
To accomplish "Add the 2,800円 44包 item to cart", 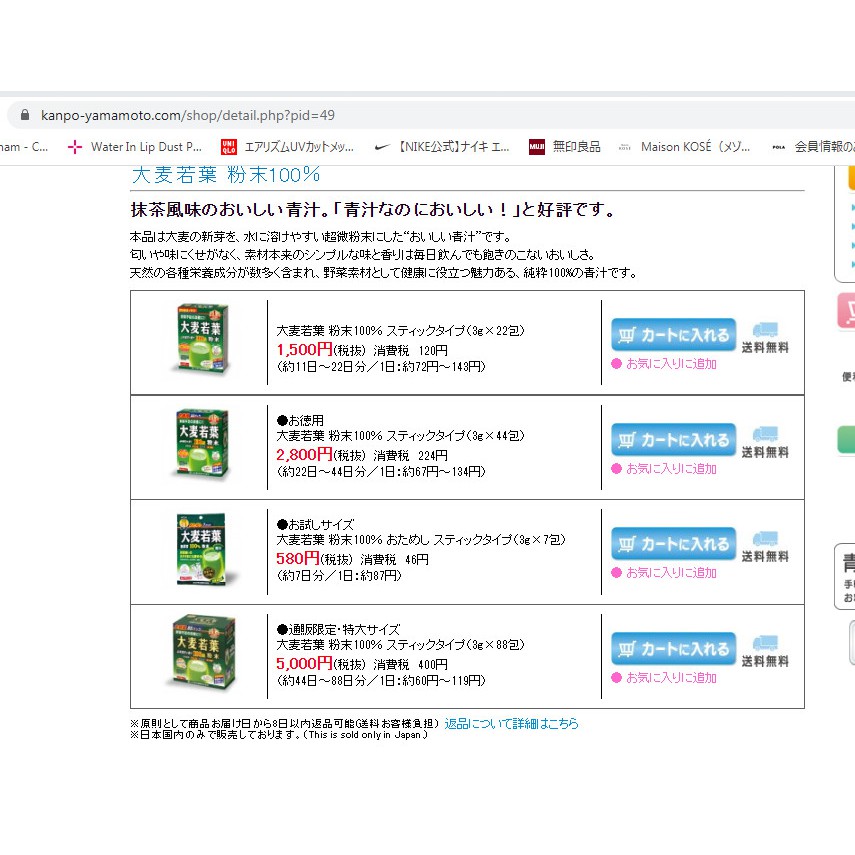I will [x=673, y=439].
